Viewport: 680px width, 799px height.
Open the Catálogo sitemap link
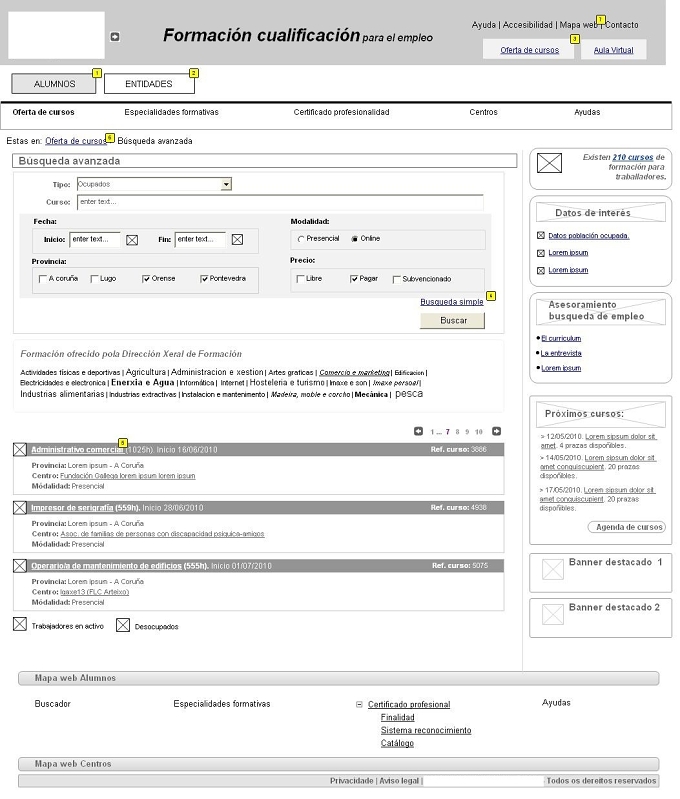click(397, 743)
